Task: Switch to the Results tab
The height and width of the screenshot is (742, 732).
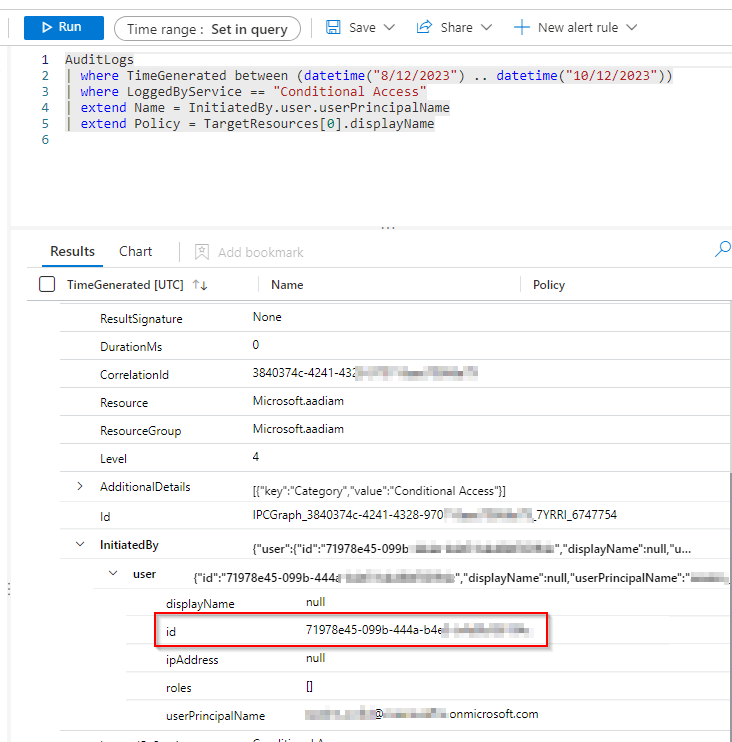Action: point(73,252)
